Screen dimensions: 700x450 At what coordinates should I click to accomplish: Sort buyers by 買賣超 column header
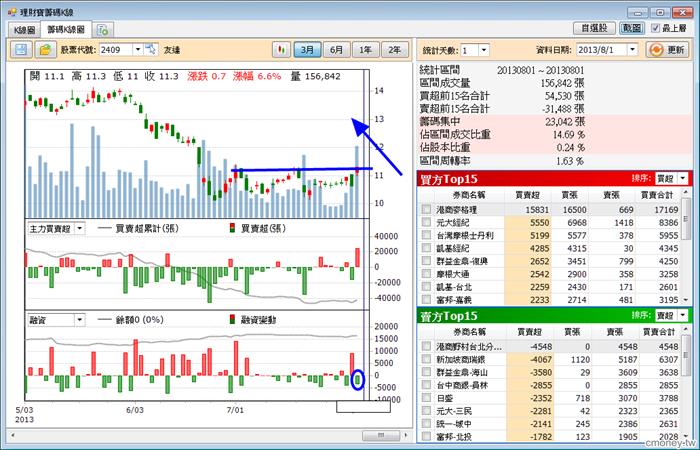click(x=527, y=195)
